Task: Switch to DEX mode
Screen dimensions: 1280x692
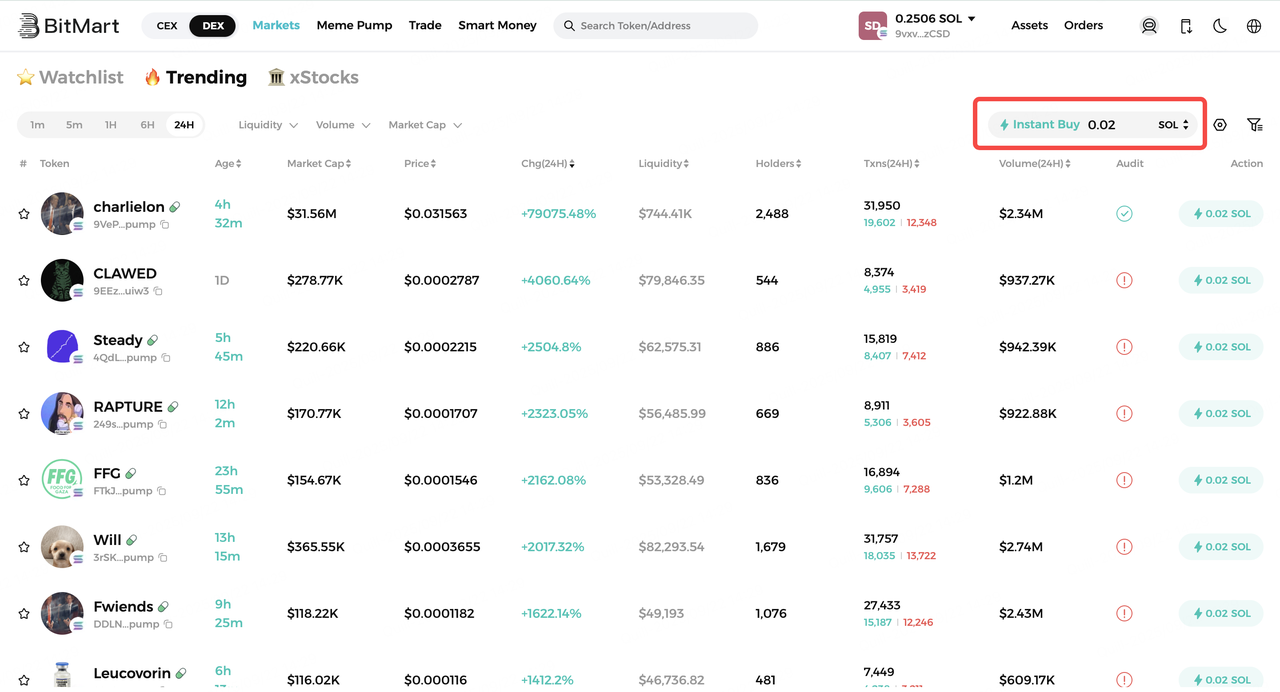Action: coord(213,26)
